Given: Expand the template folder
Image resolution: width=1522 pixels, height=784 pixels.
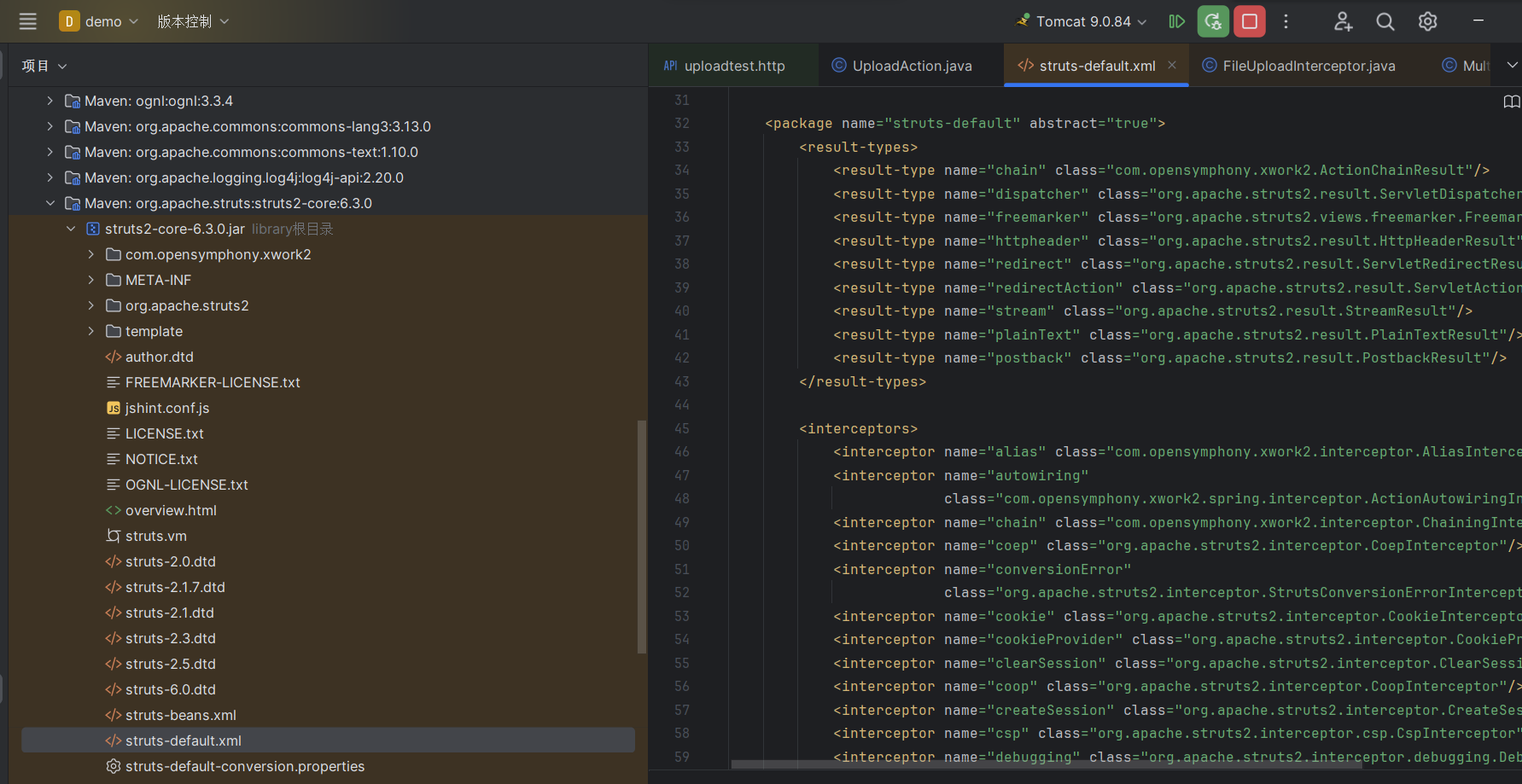Looking at the screenshot, I should pos(91,331).
